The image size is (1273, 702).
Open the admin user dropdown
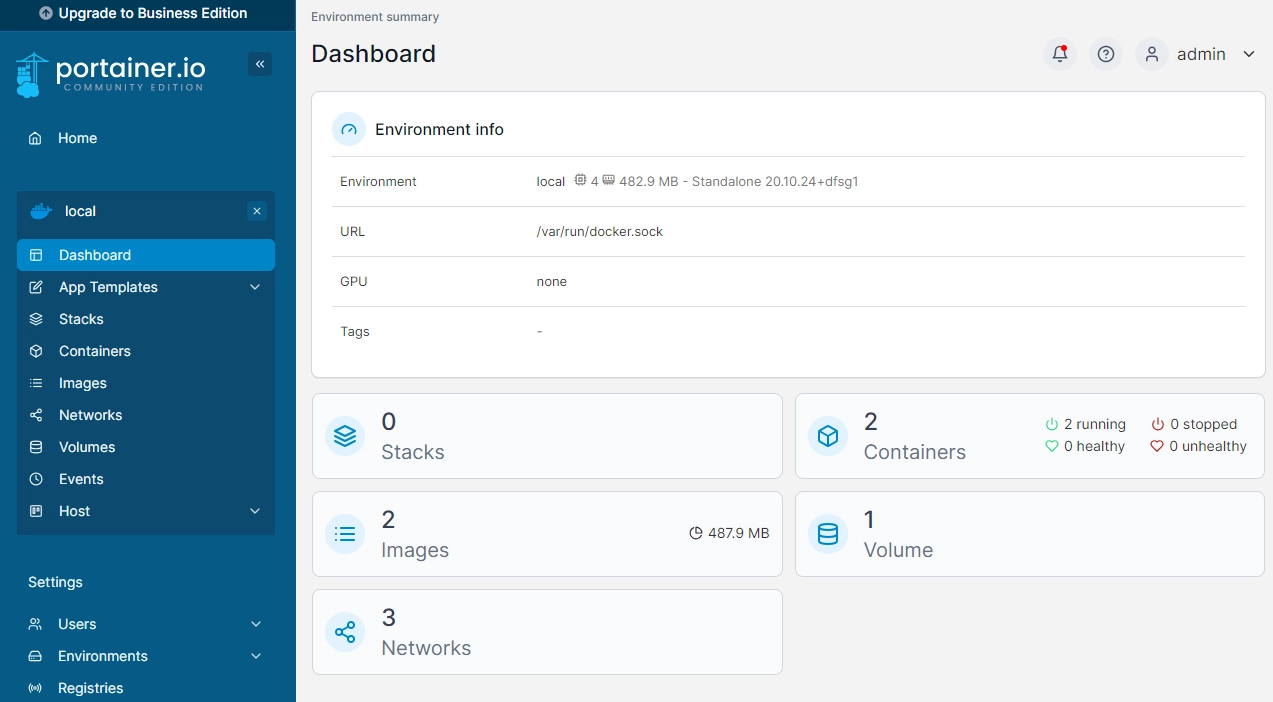coord(1200,54)
